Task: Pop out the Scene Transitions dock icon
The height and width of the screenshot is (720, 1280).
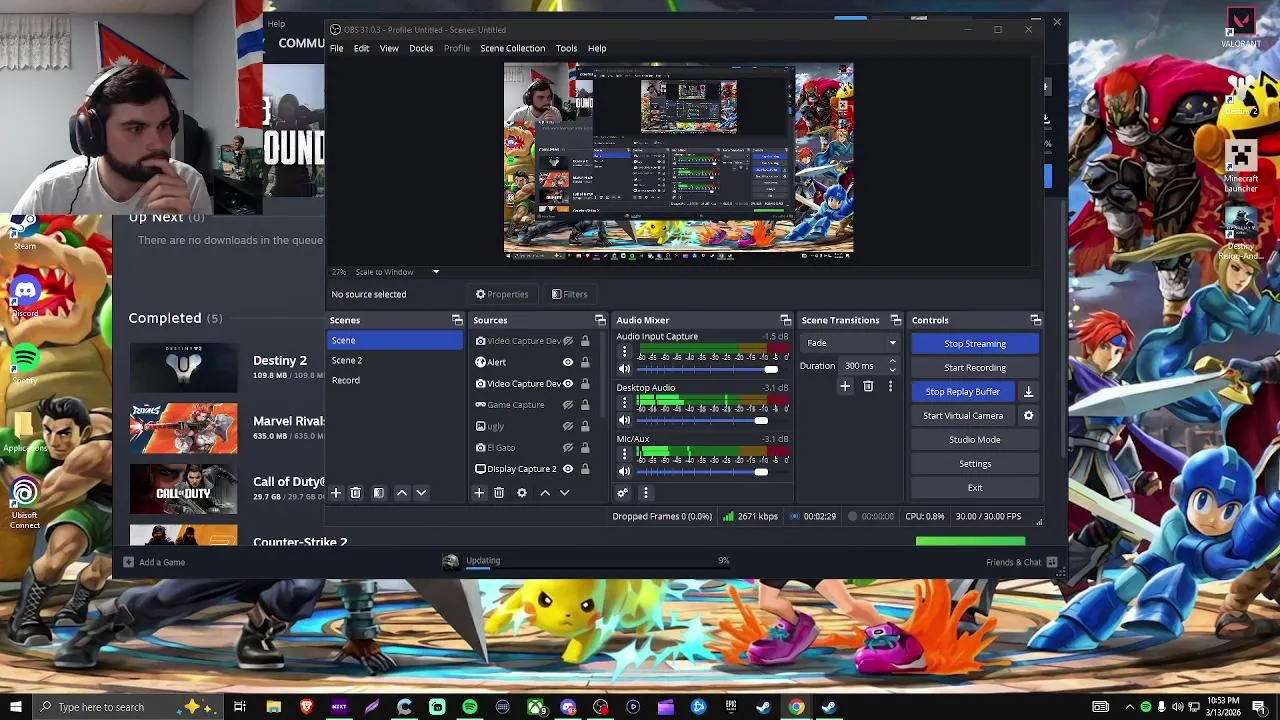Action: tap(896, 320)
